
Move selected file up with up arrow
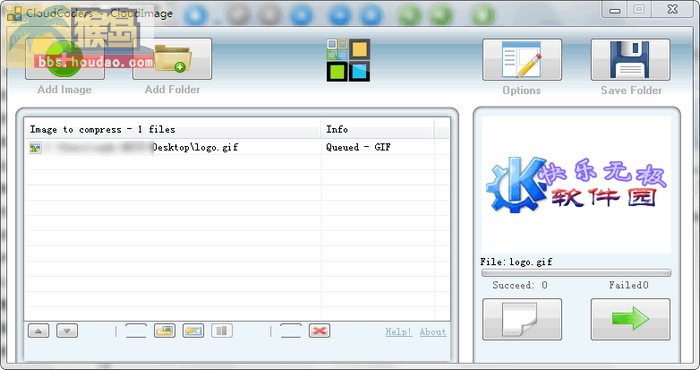38,331
